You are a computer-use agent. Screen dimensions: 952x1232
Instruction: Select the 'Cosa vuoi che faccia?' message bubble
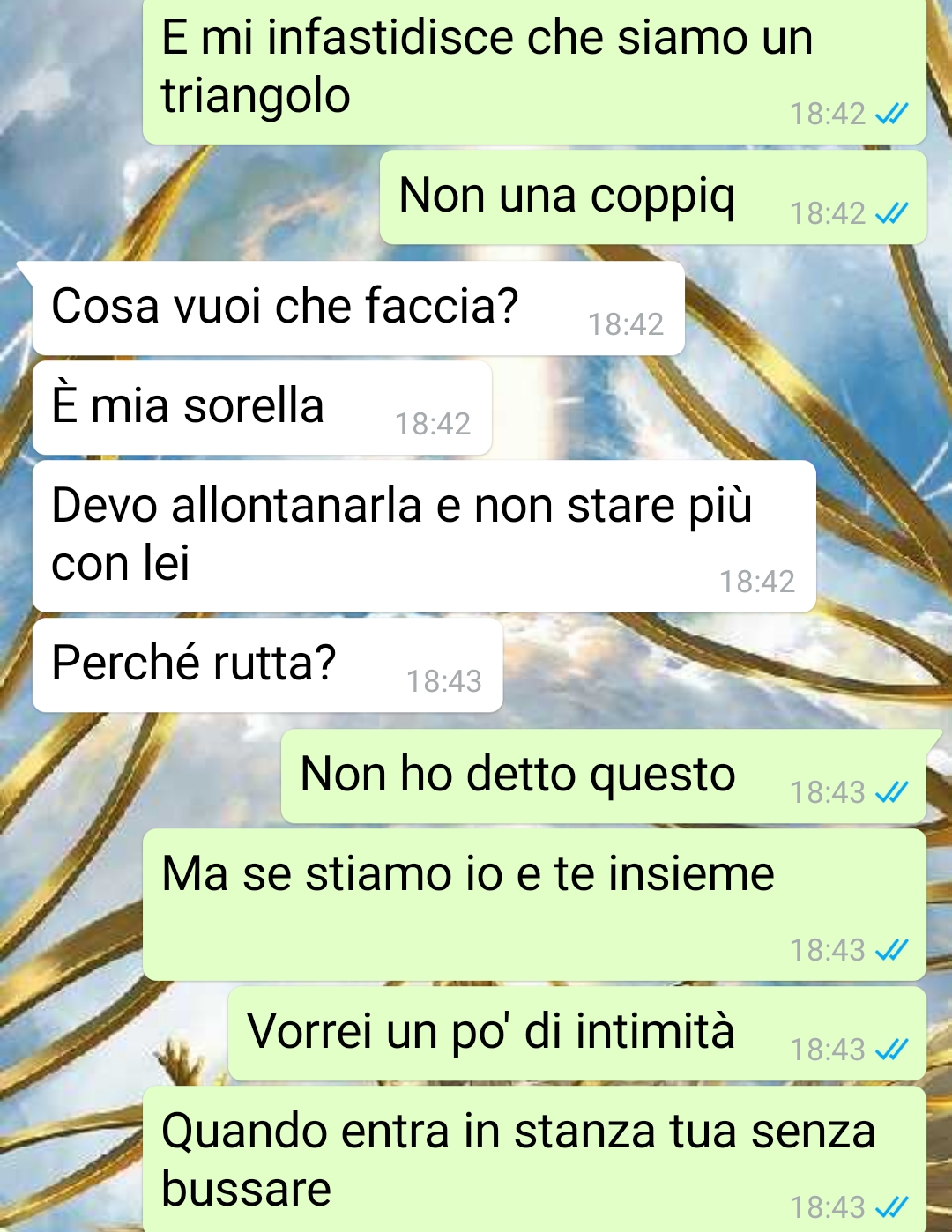point(358,308)
